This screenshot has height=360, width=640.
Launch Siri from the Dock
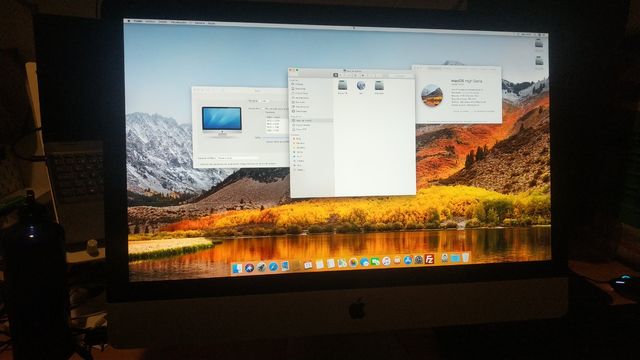click(x=249, y=268)
